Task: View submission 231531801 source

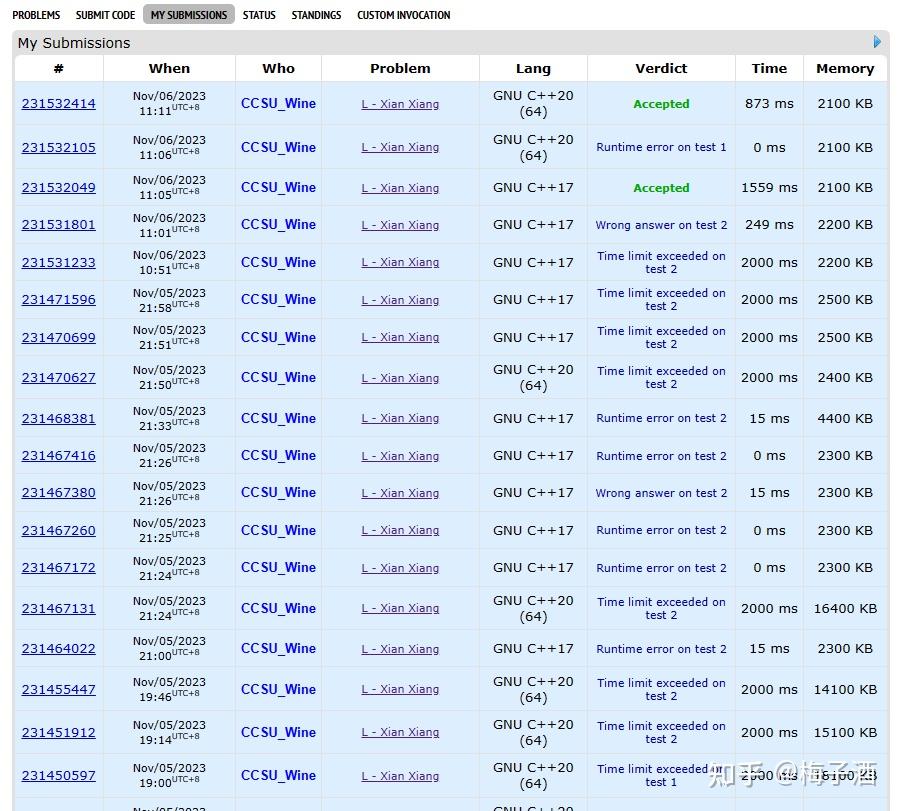Action: [59, 225]
